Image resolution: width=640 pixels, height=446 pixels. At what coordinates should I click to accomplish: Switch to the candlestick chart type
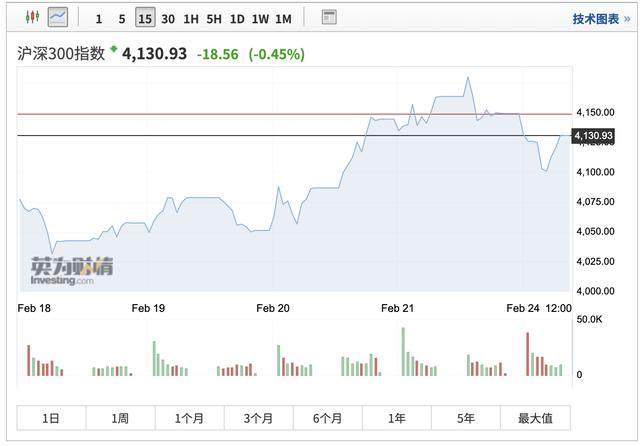coord(31,18)
